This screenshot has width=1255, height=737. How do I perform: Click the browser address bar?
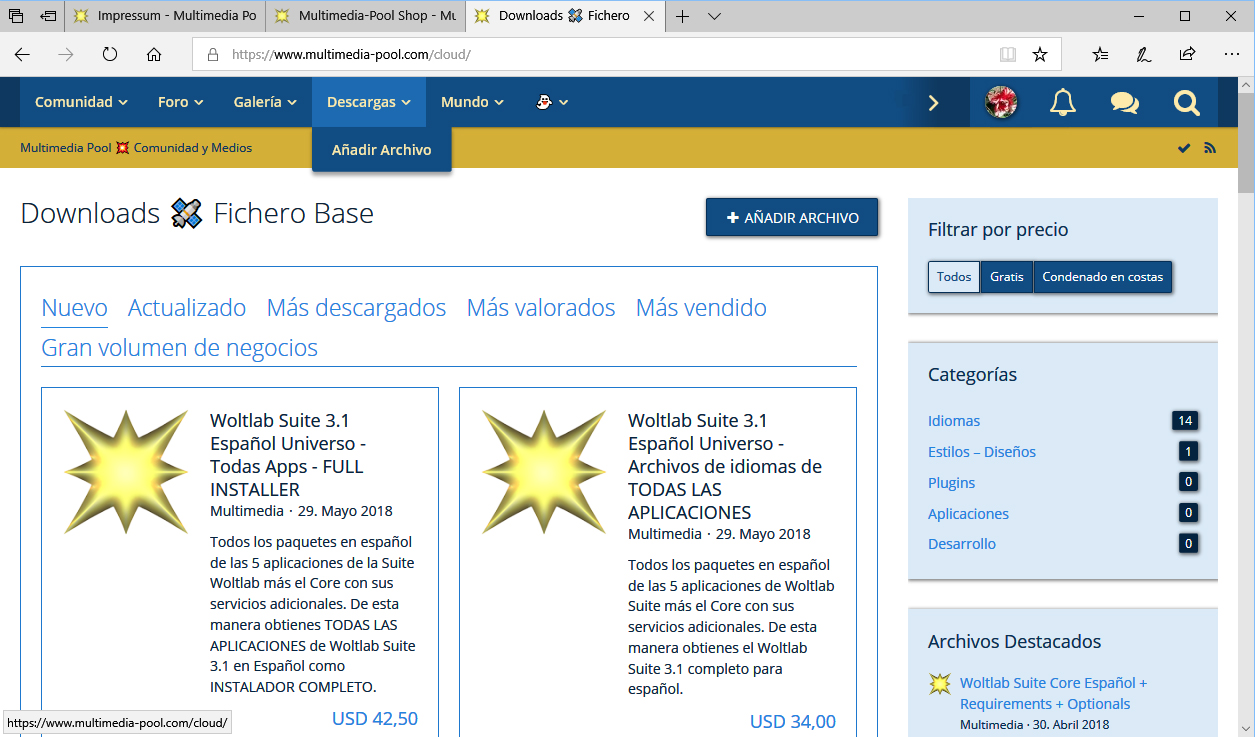pos(600,55)
